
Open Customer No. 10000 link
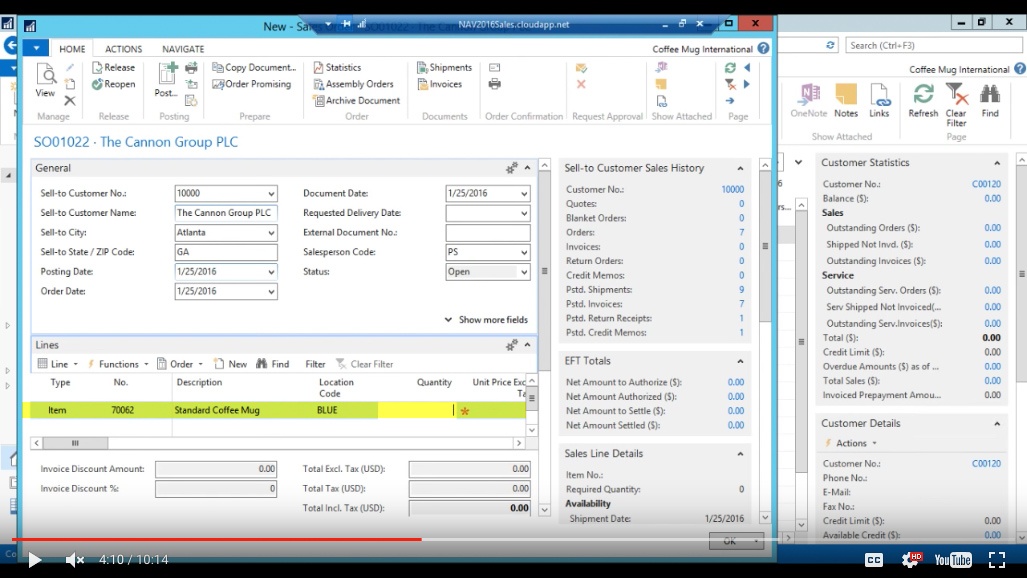pos(732,189)
